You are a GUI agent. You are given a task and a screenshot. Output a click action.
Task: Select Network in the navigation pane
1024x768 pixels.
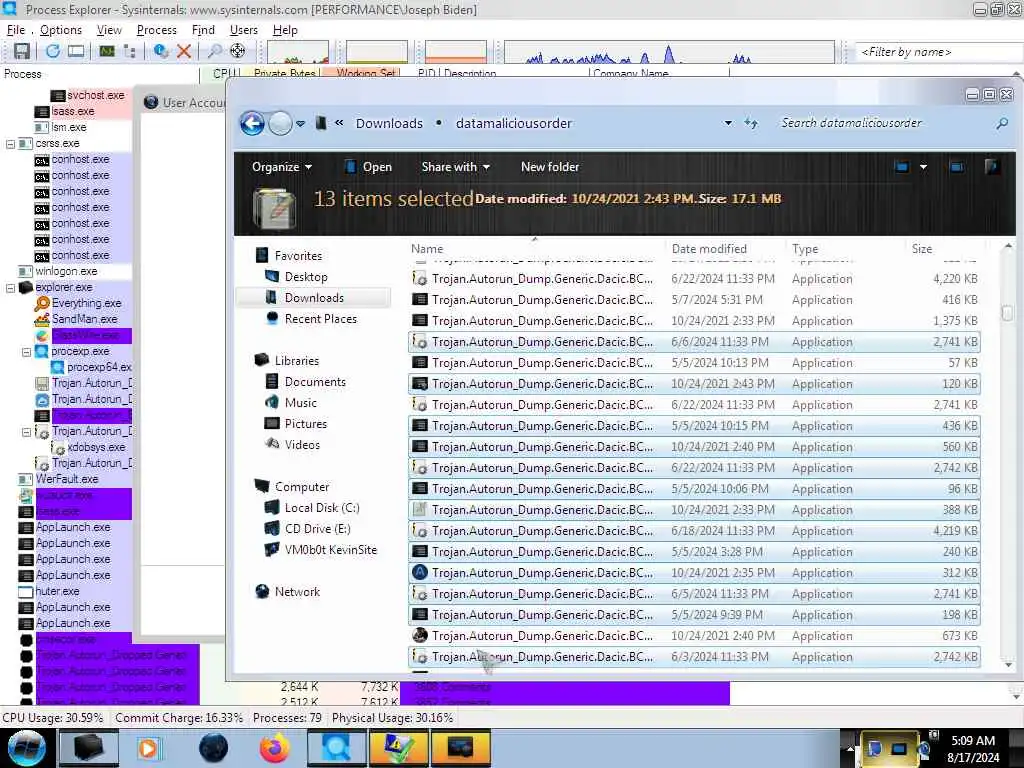click(297, 592)
